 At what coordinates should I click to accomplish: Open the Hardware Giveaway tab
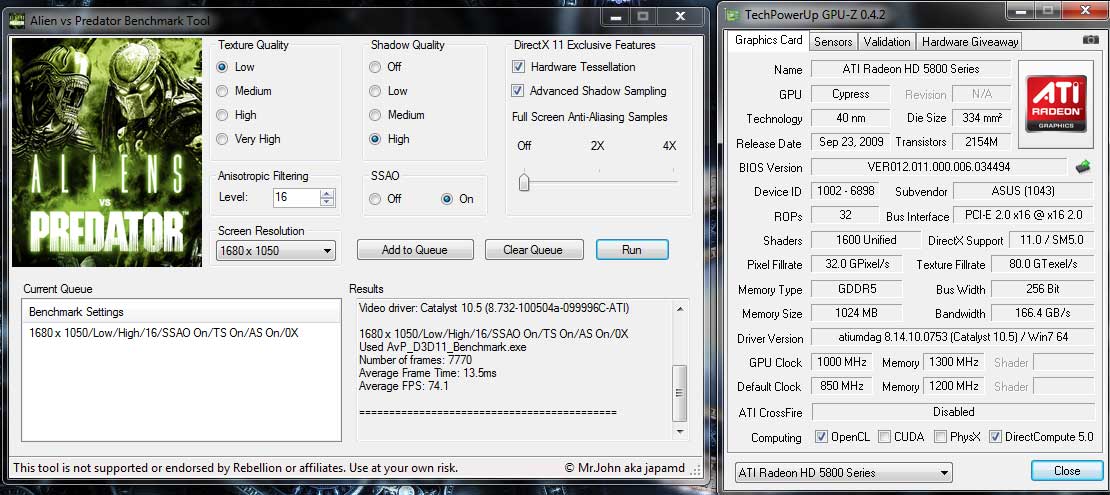970,42
